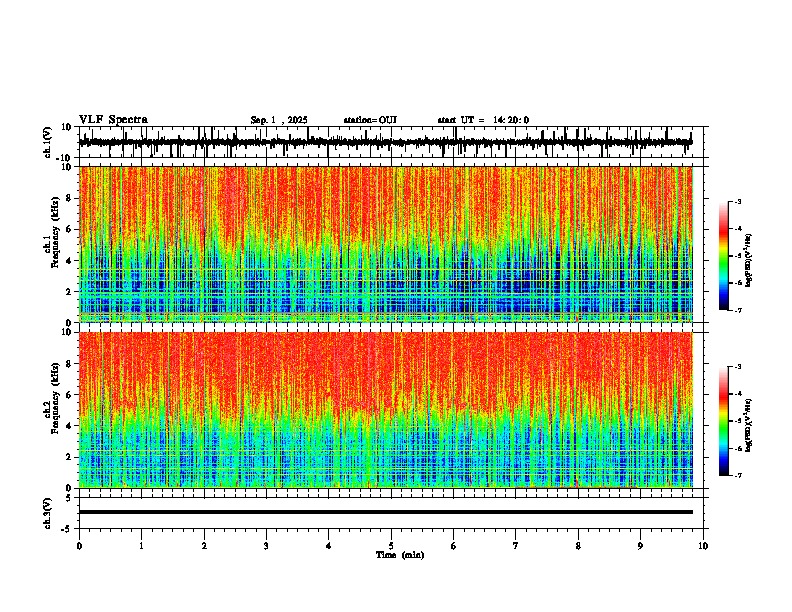The image size is (792, 612).
Task: Click time axis tick label "6"
Action: pyautogui.click(x=454, y=546)
